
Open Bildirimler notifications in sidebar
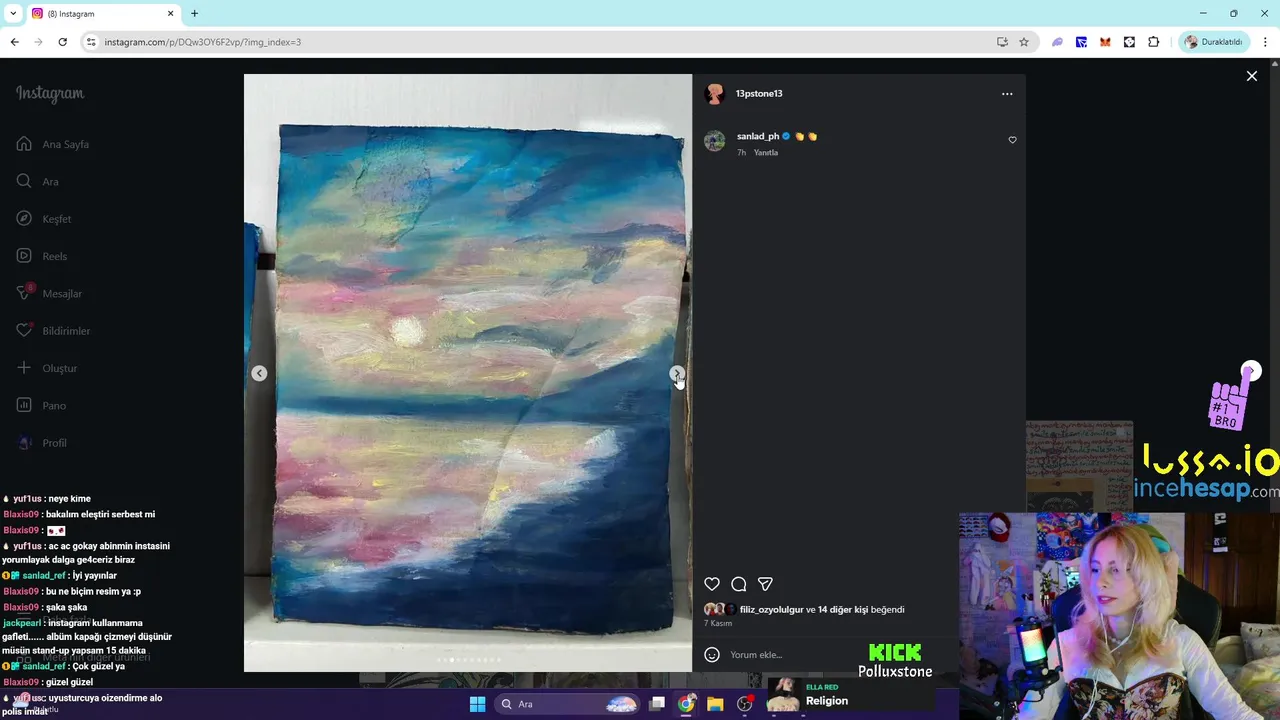53,331
